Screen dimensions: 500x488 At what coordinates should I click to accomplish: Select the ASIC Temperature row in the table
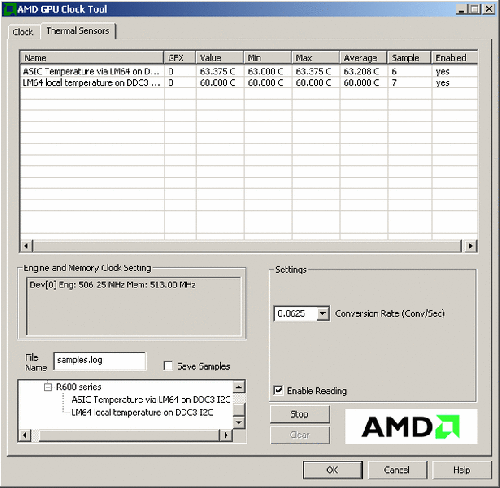[x=249, y=71]
